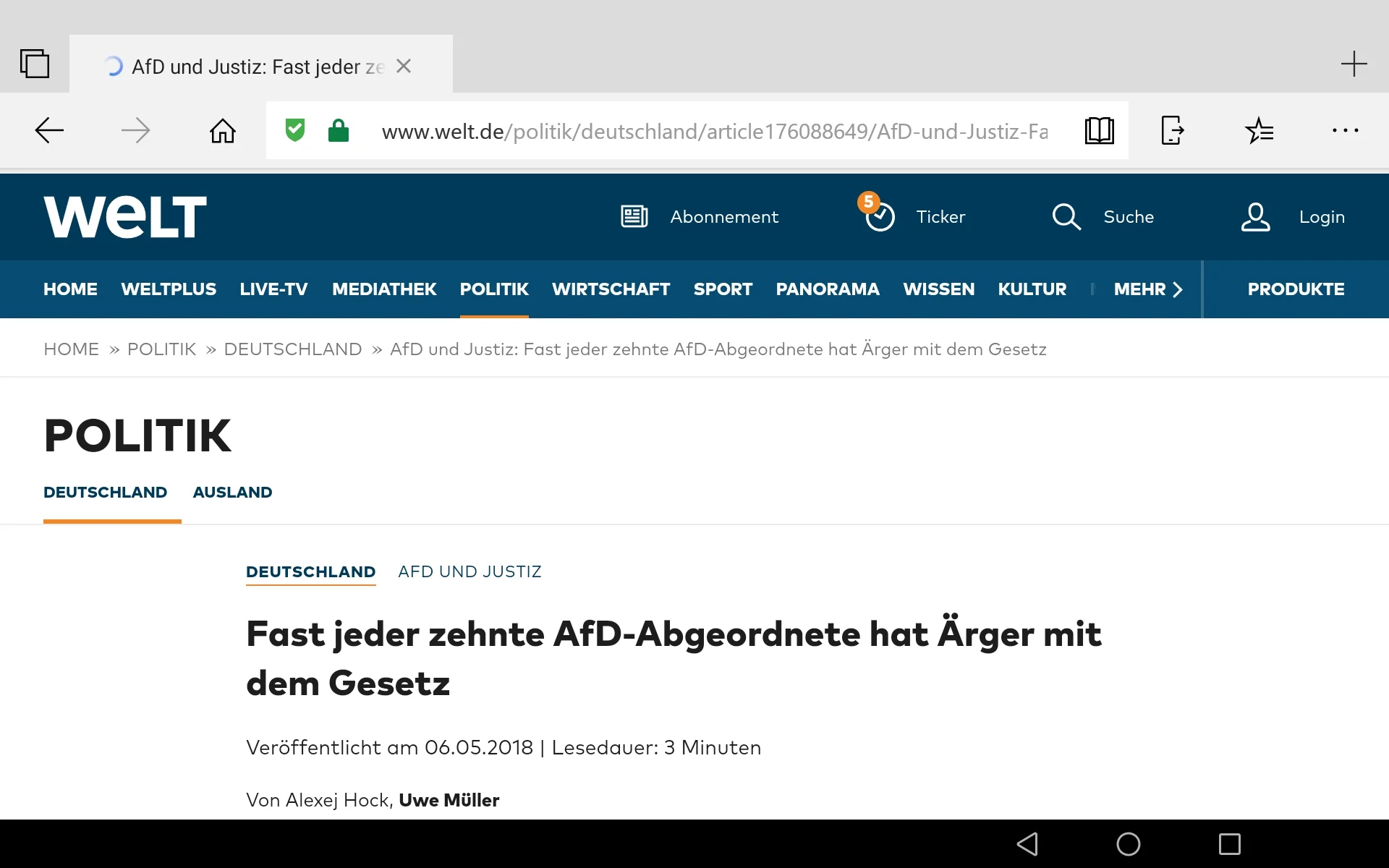Open the Abonnement link
Viewport: 1389px width, 868px height.
click(700, 216)
